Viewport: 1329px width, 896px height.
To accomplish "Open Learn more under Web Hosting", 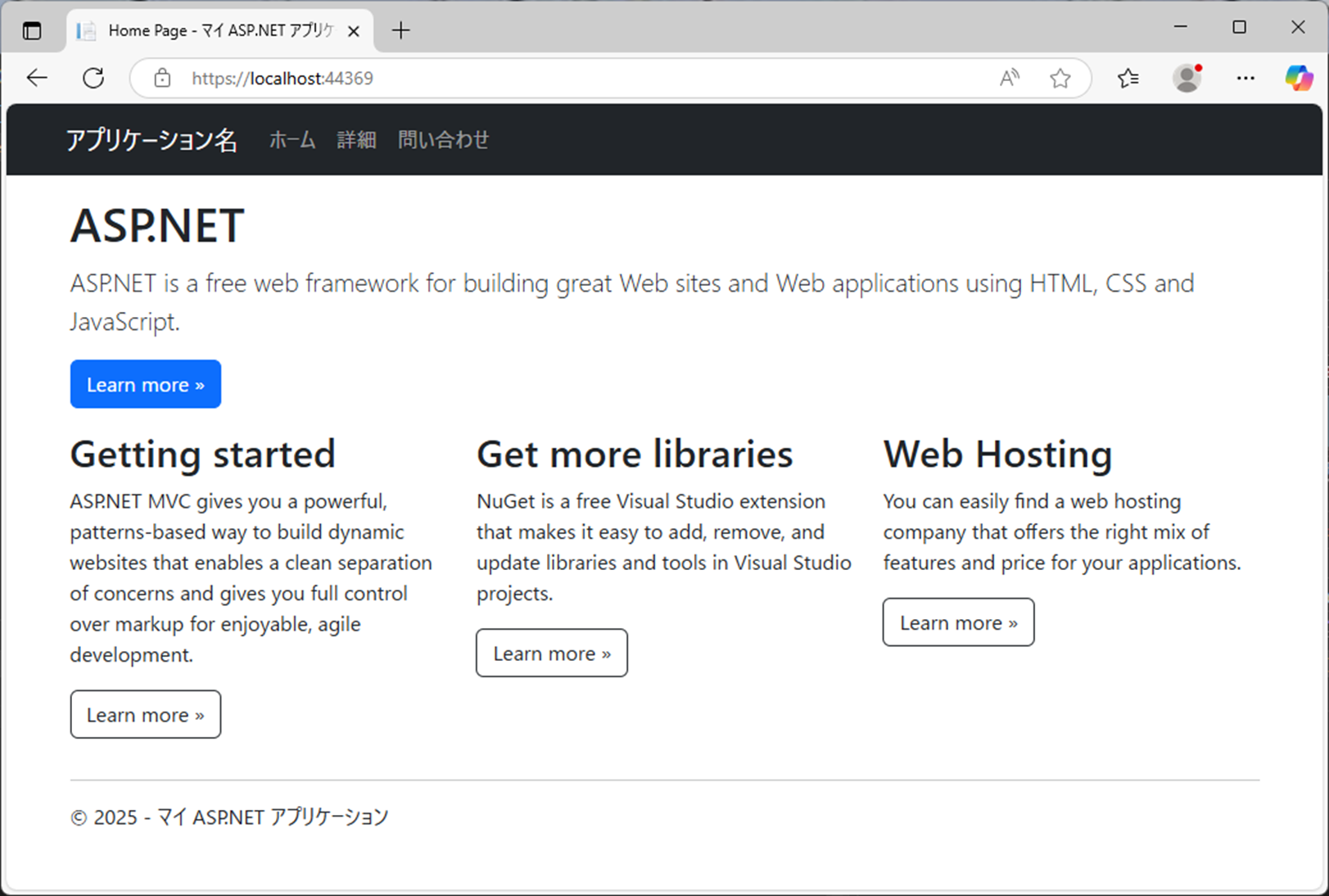I will [958, 622].
